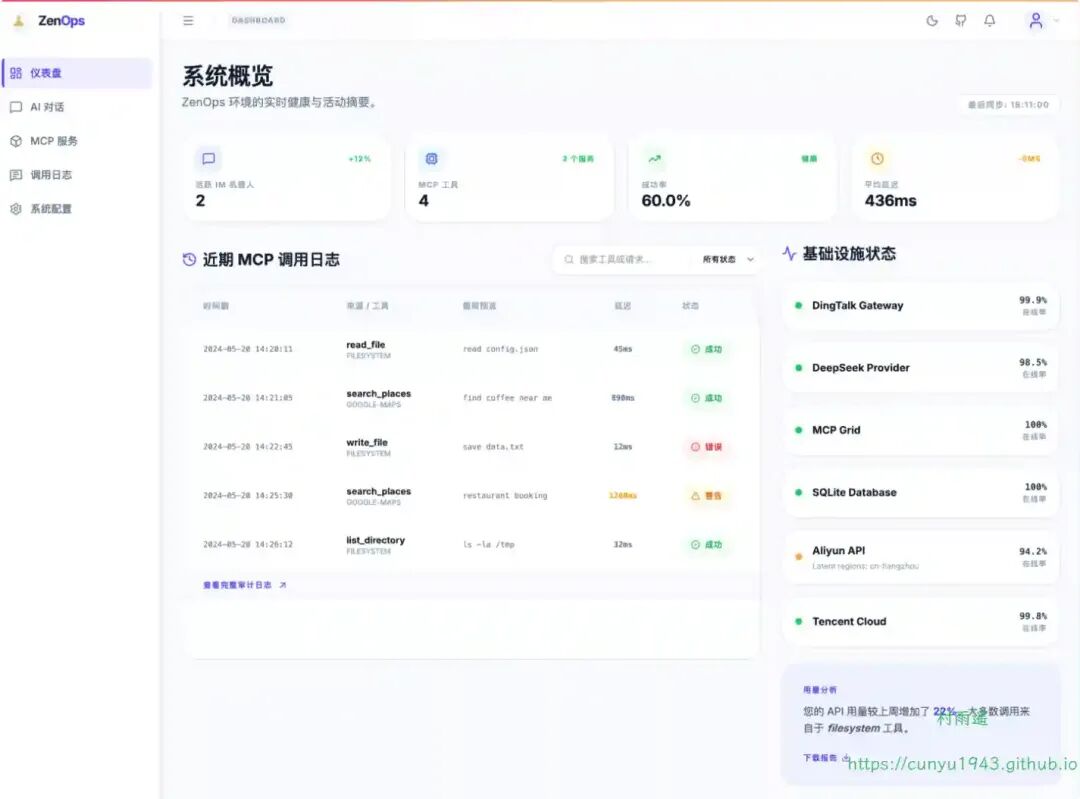Open the 调用日志 sidebar icon
The image size is (1080, 799).
click(17, 174)
